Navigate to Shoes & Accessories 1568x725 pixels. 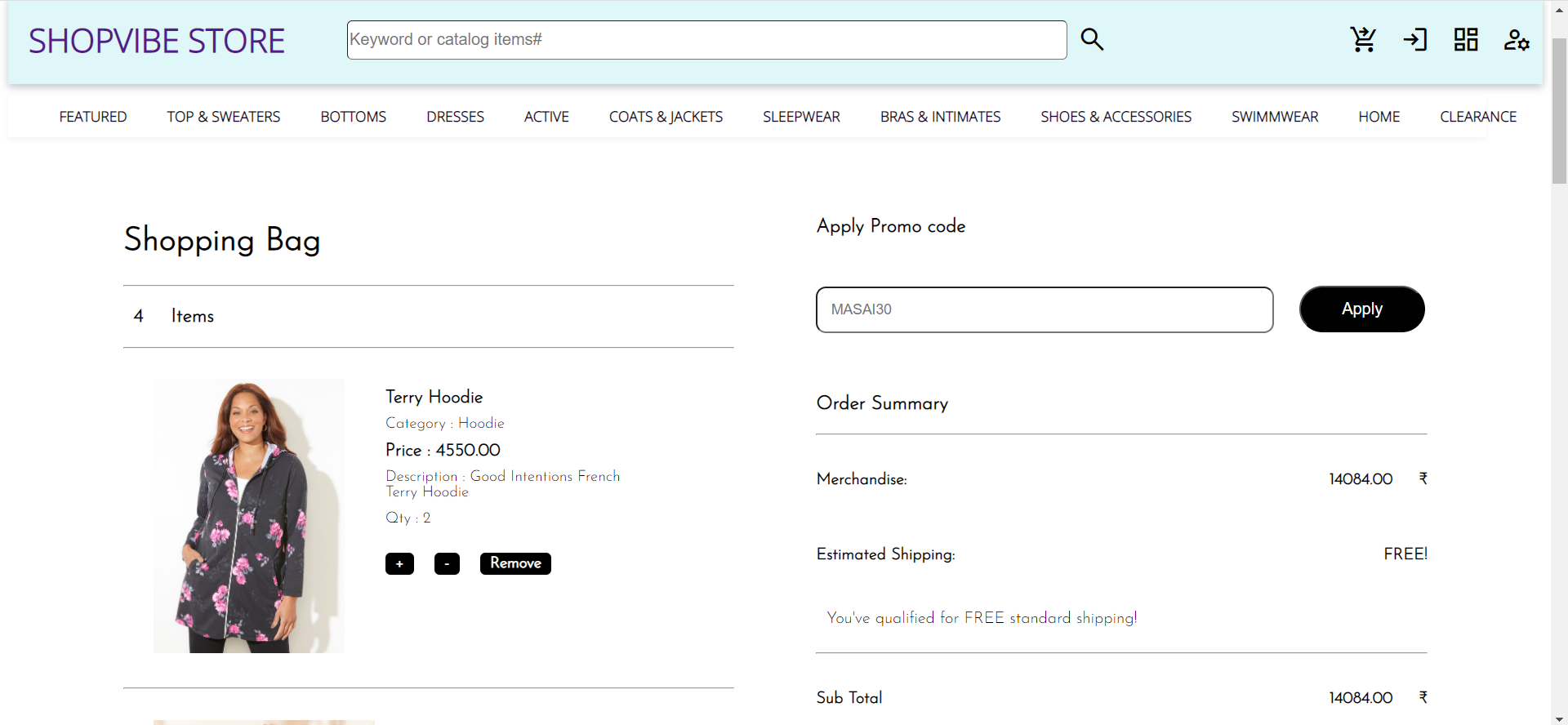(x=1116, y=117)
